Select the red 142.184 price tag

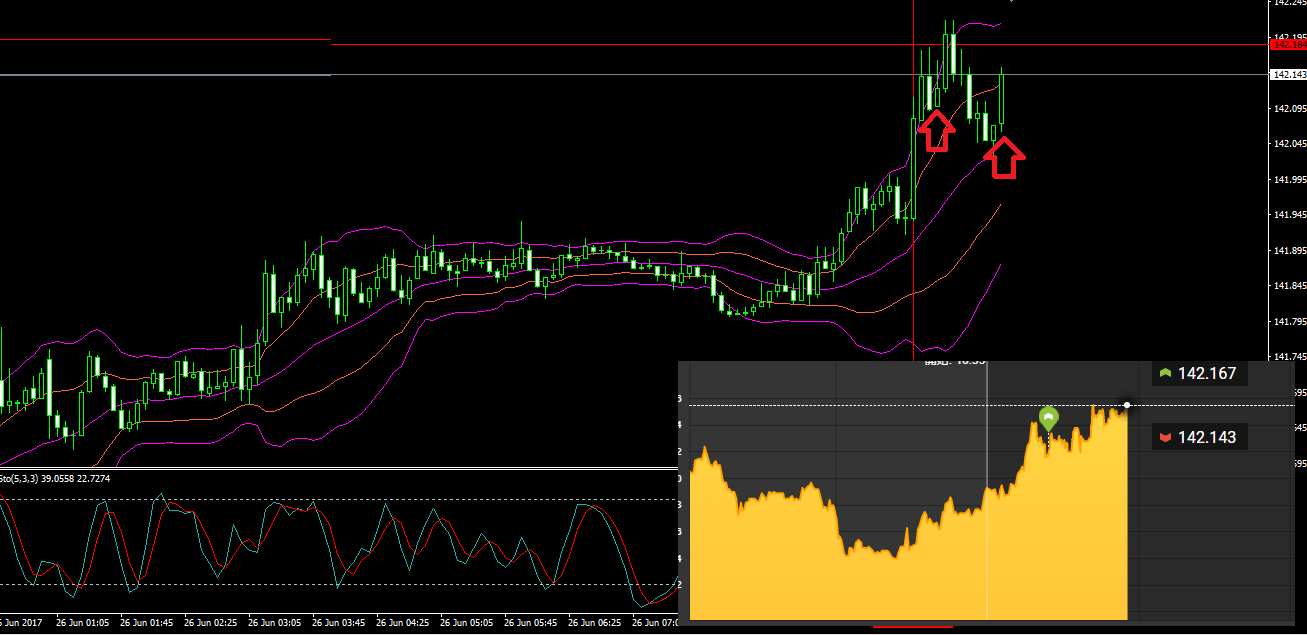tap(1287, 45)
